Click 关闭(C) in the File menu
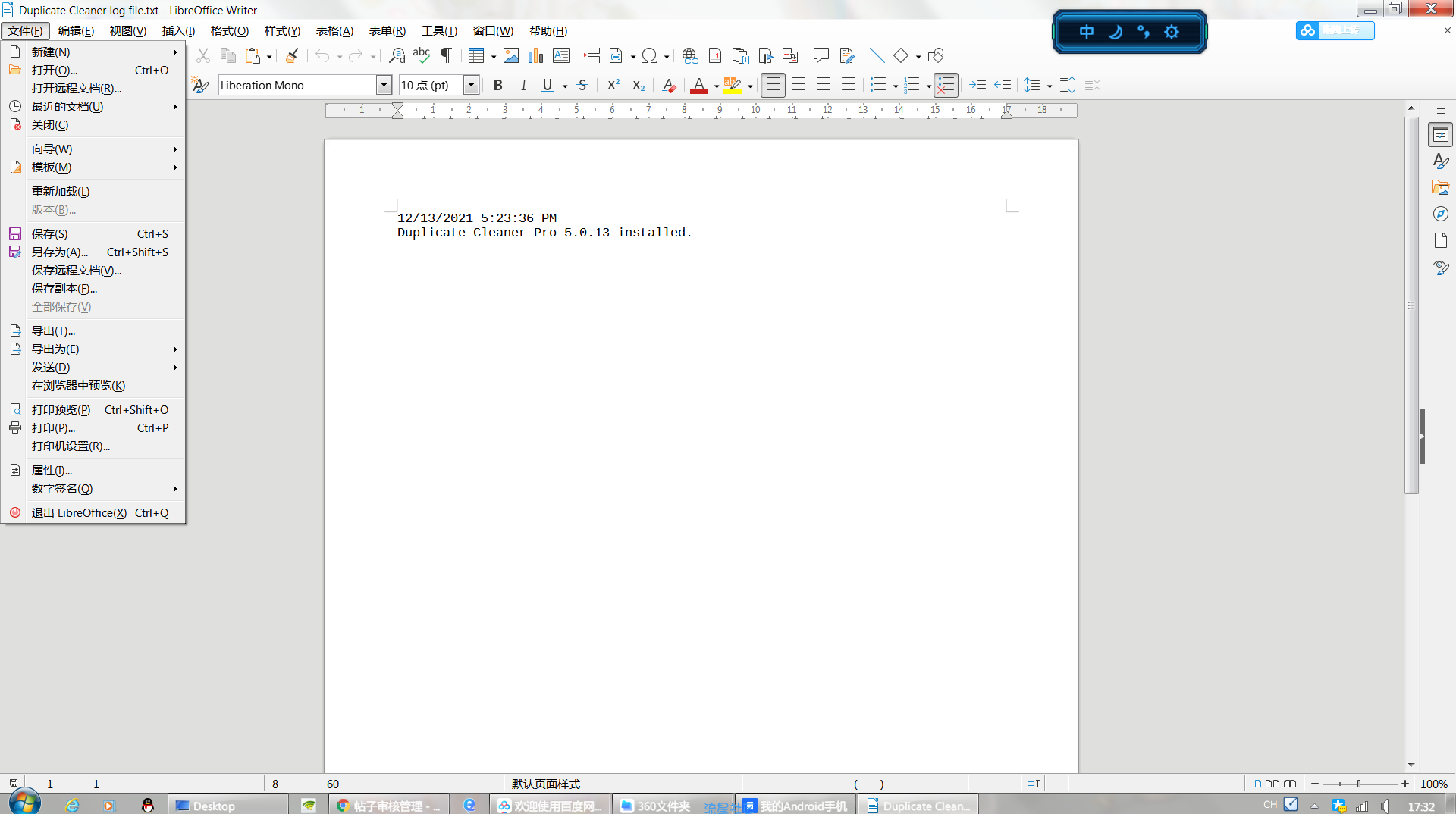This screenshot has height=814, width=1456. (x=93, y=125)
